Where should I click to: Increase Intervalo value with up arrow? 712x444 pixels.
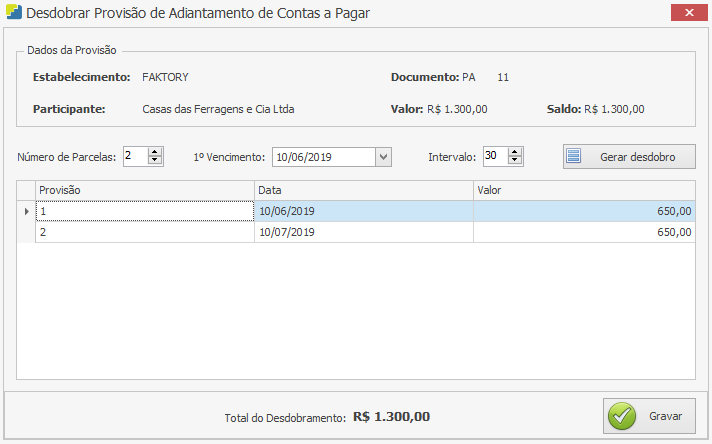[x=515, y=152]
